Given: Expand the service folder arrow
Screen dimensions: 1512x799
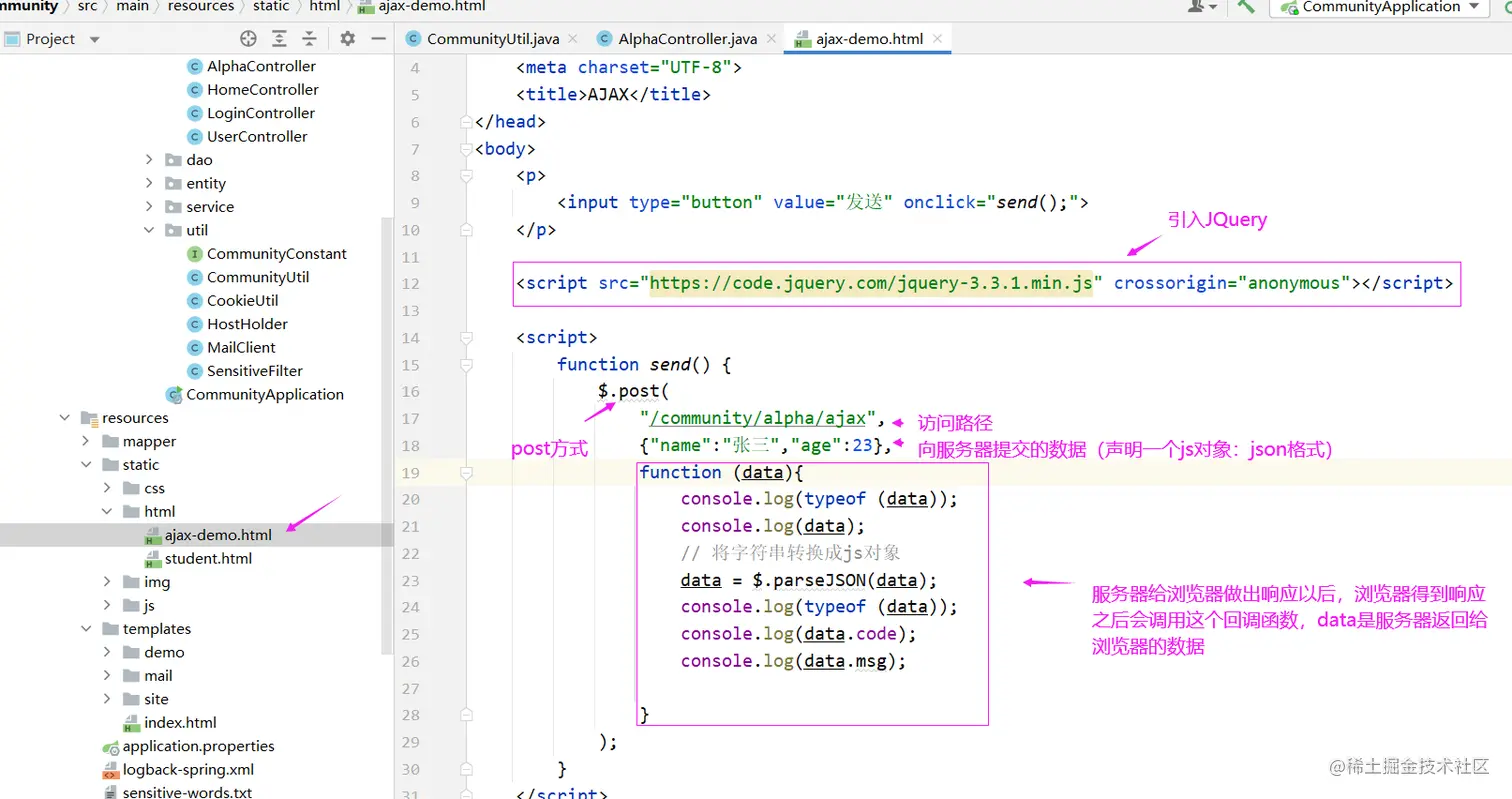Looking at the screenshot, I should 149,207.
